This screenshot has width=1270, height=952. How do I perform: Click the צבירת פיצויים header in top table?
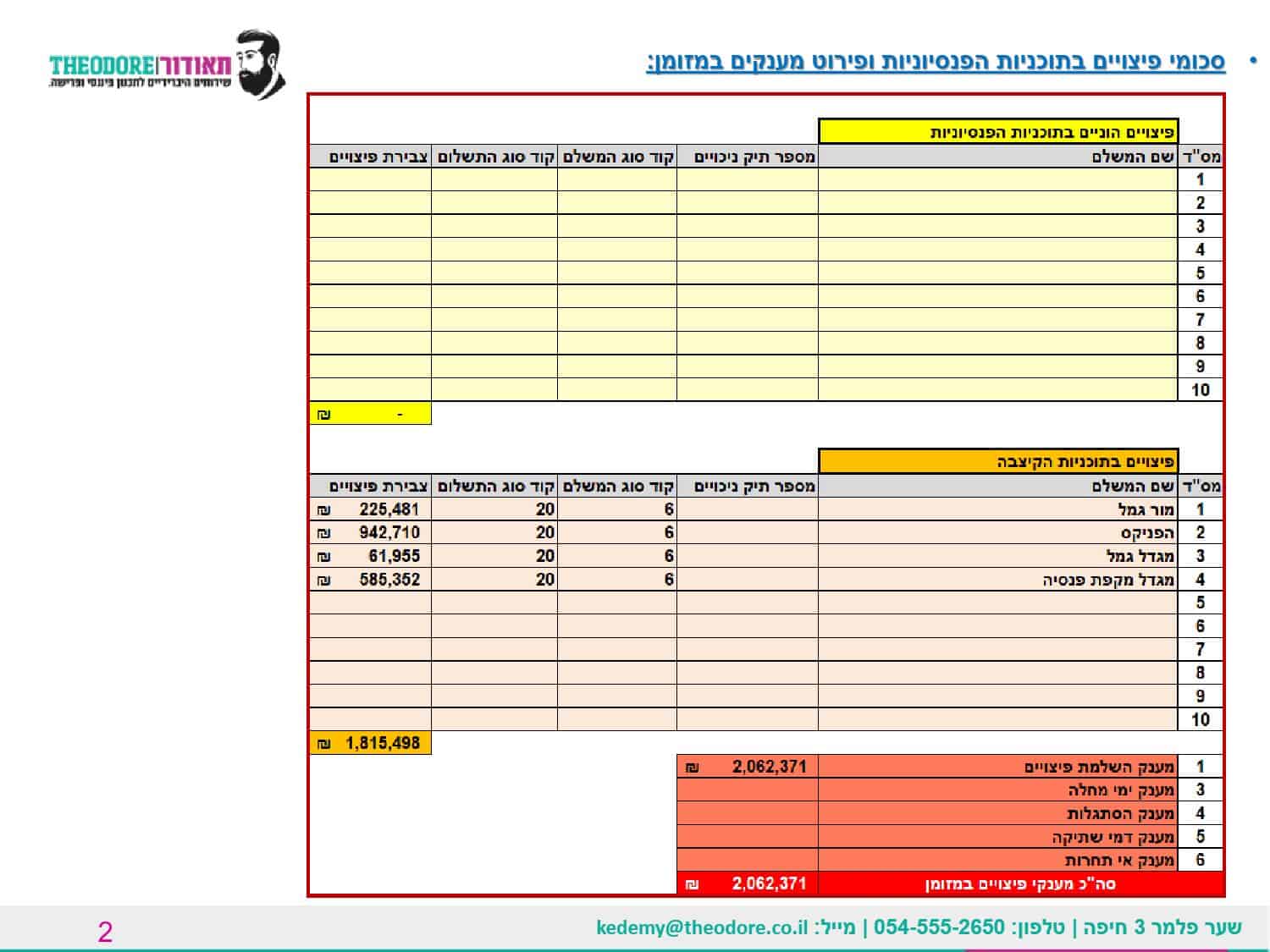(x=371, y=157)
